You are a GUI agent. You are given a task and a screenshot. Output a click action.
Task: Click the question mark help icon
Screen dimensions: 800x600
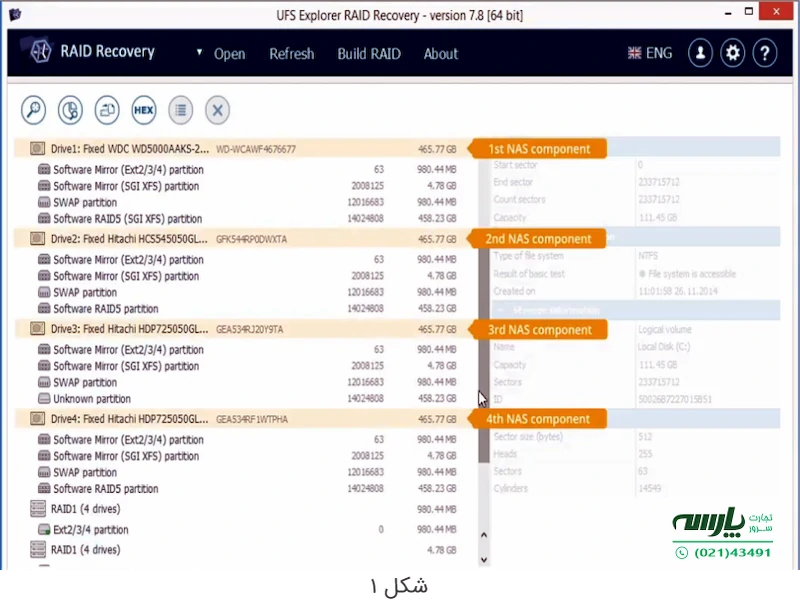(x=764, y=53)
